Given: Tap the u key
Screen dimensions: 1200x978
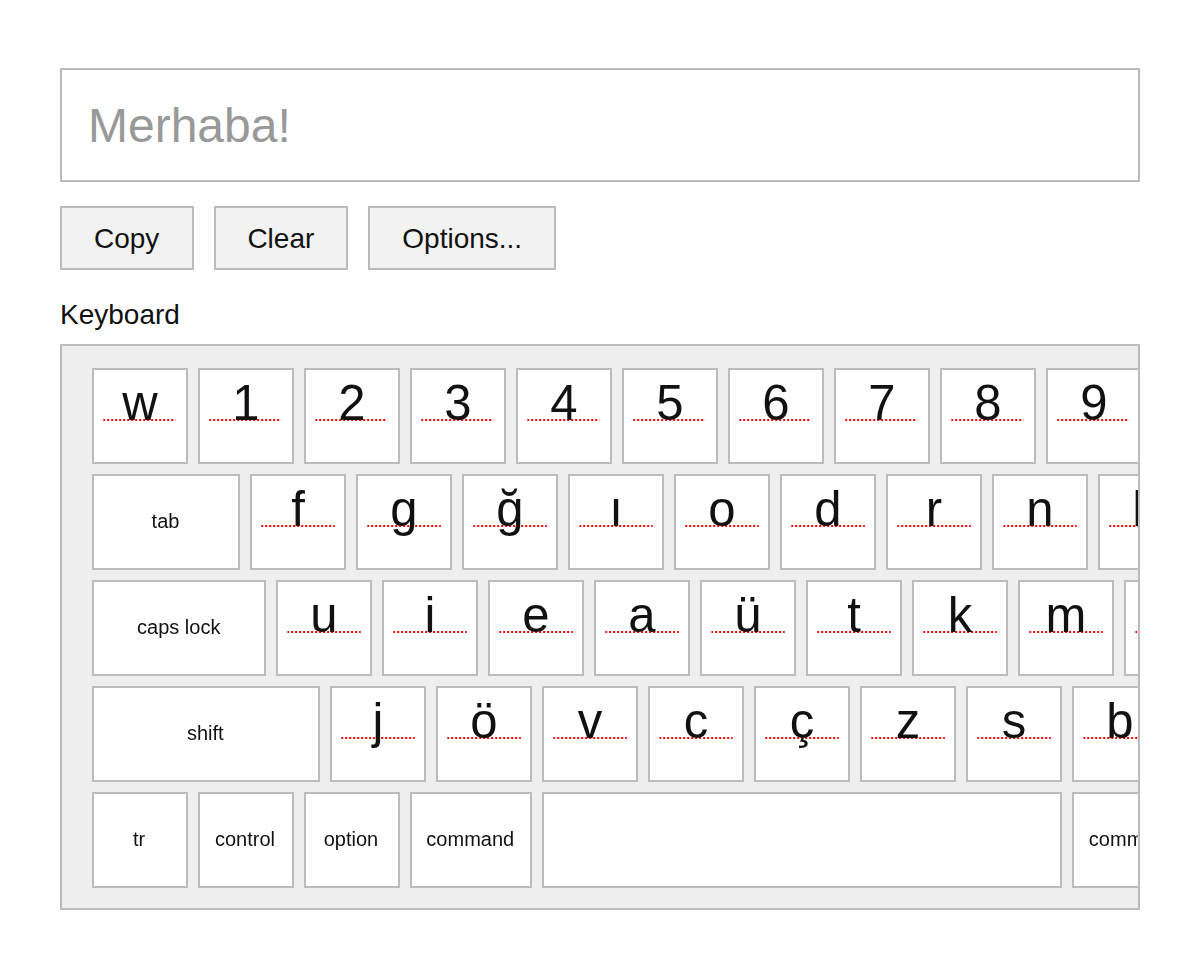Looking at the screenshot, I should [324, 628].
